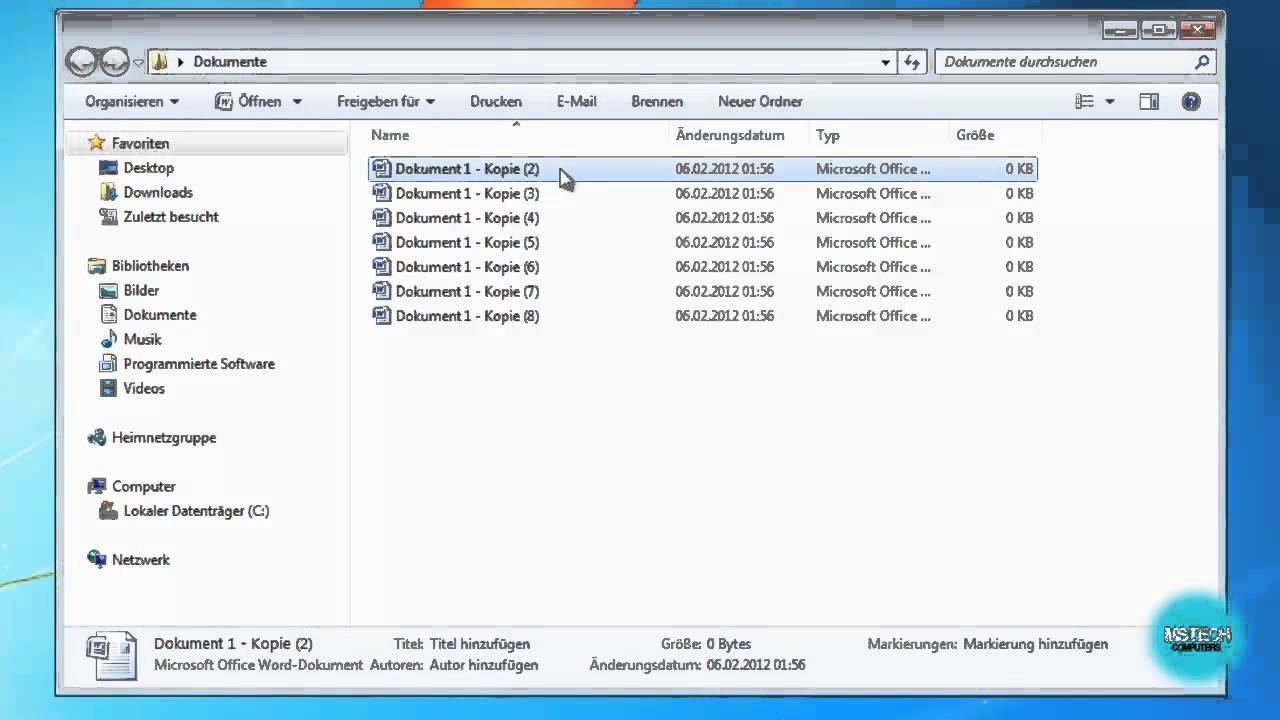Expand the address bar history dropdown

[885, 62]
